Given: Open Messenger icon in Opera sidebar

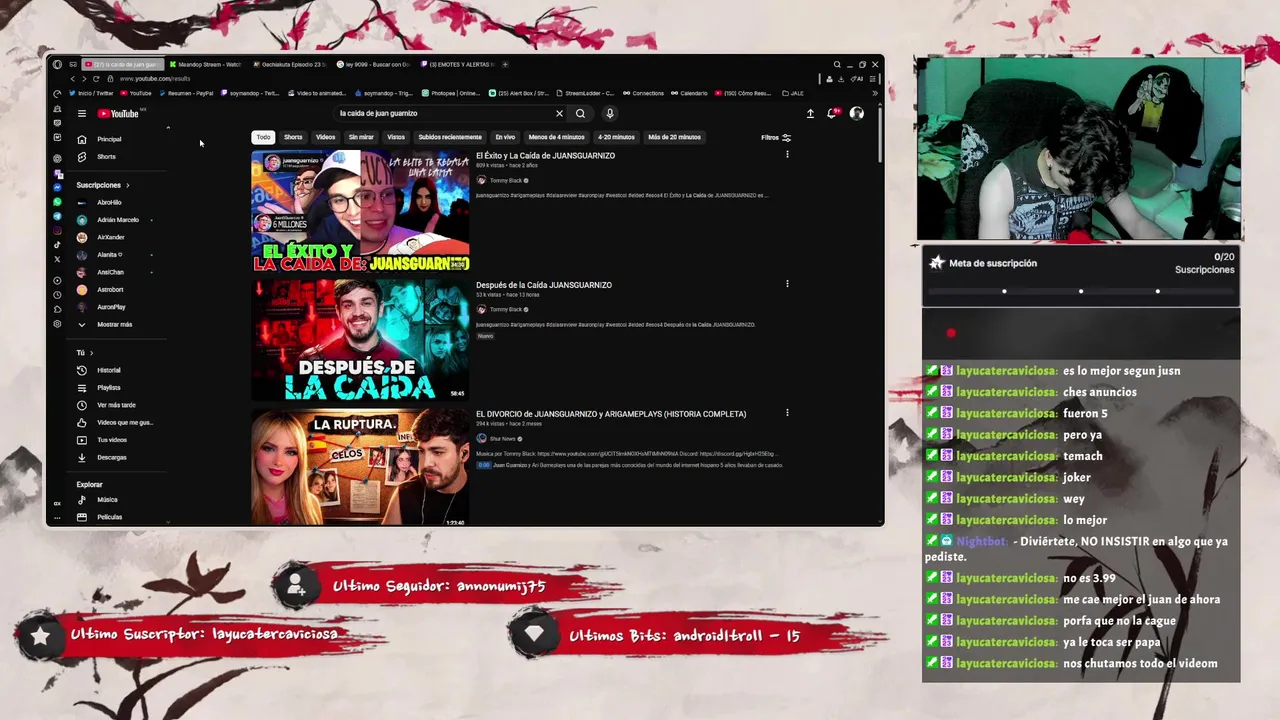Looking at the screenshot, I should tap(57, 187).
